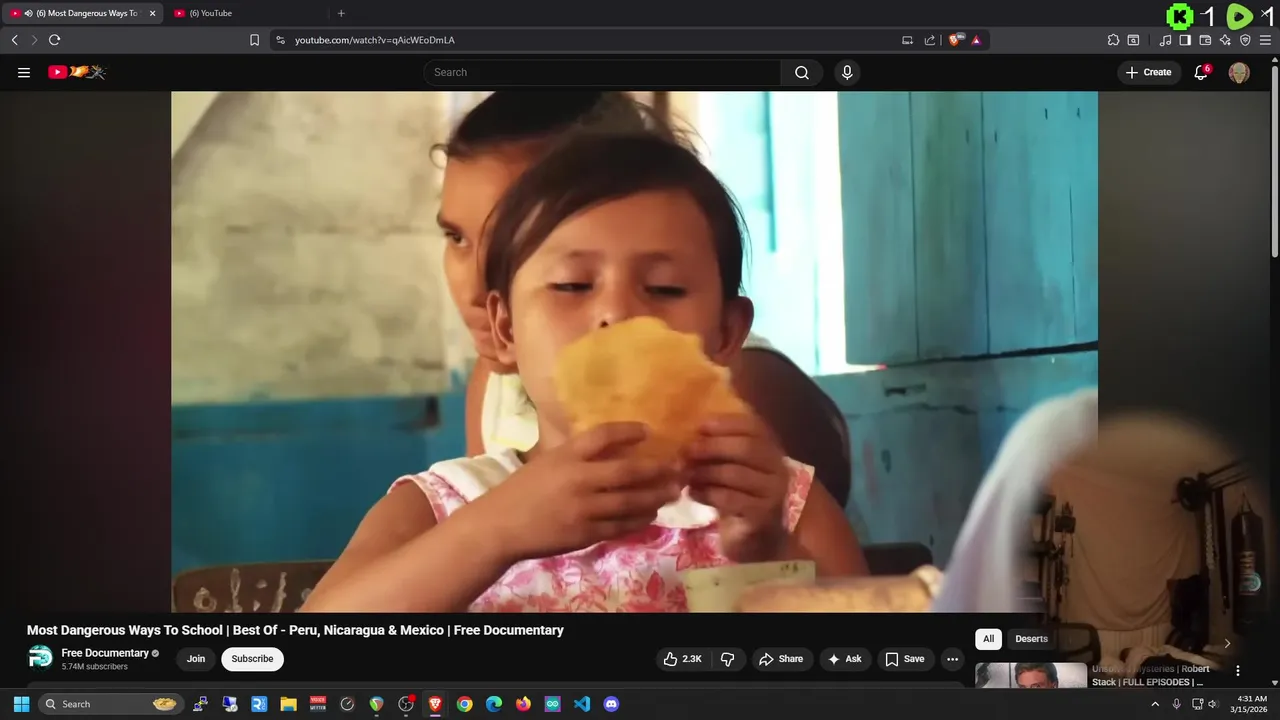The width and height of the screenshot is (1280, 720).
Task: Open Discord from the taskbar
Action: (611, 704)
